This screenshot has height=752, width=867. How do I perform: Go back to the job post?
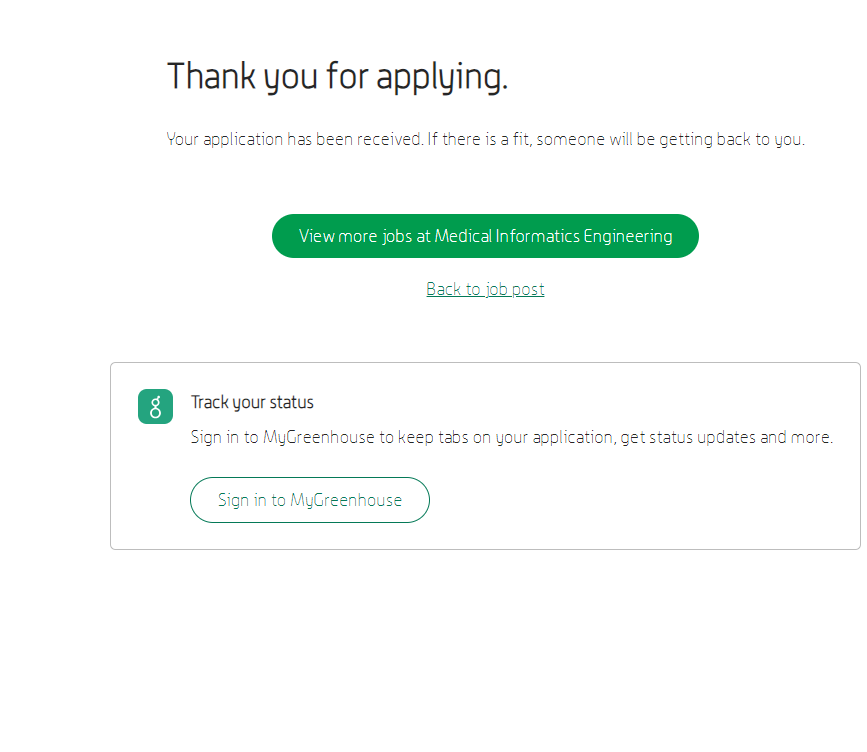tap(485, 289)
